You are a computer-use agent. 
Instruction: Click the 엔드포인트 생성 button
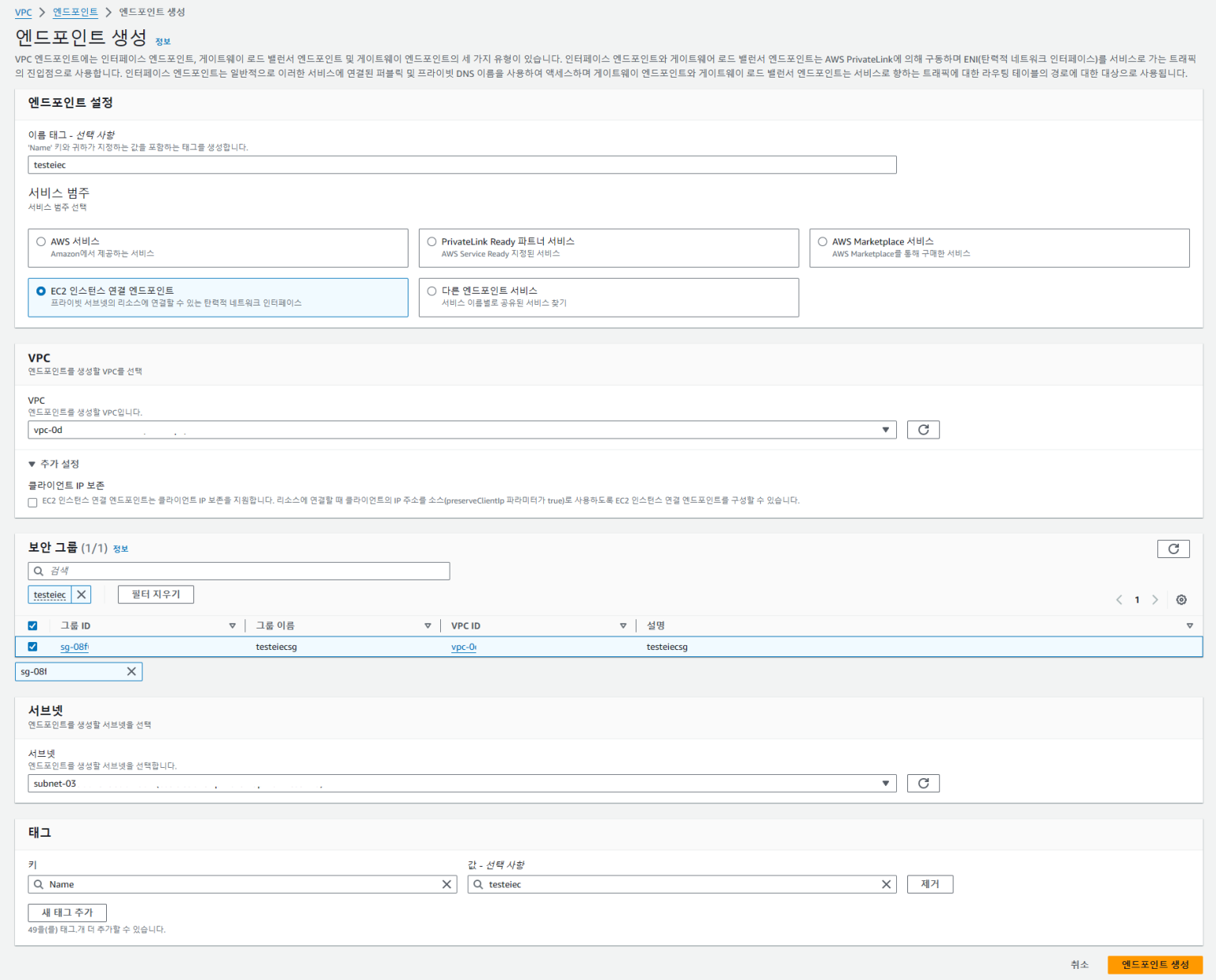point(1154,964)
